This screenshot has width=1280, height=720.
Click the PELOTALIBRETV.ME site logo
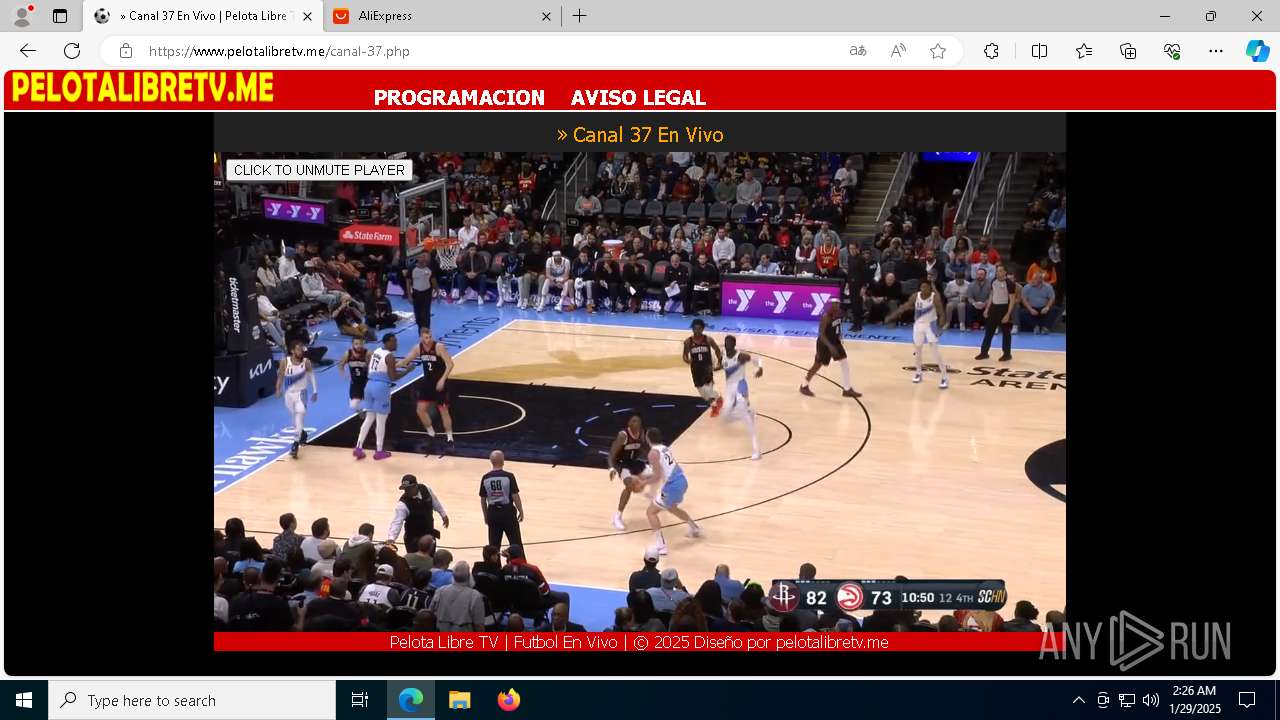point(142,88)
